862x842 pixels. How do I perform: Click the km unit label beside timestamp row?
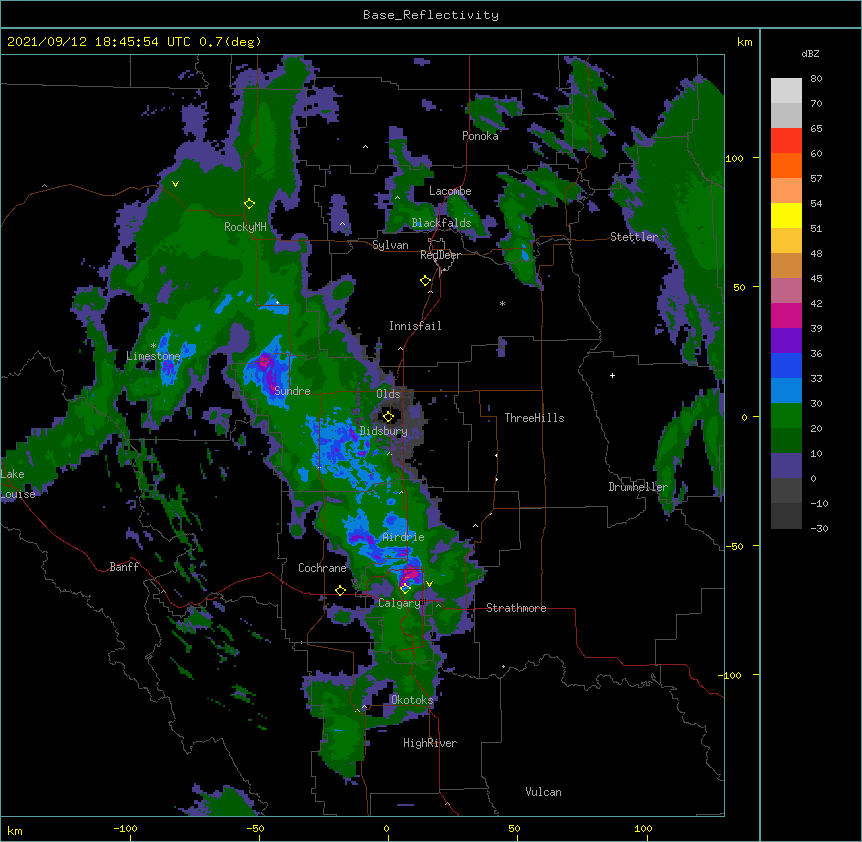pos(744,42)
